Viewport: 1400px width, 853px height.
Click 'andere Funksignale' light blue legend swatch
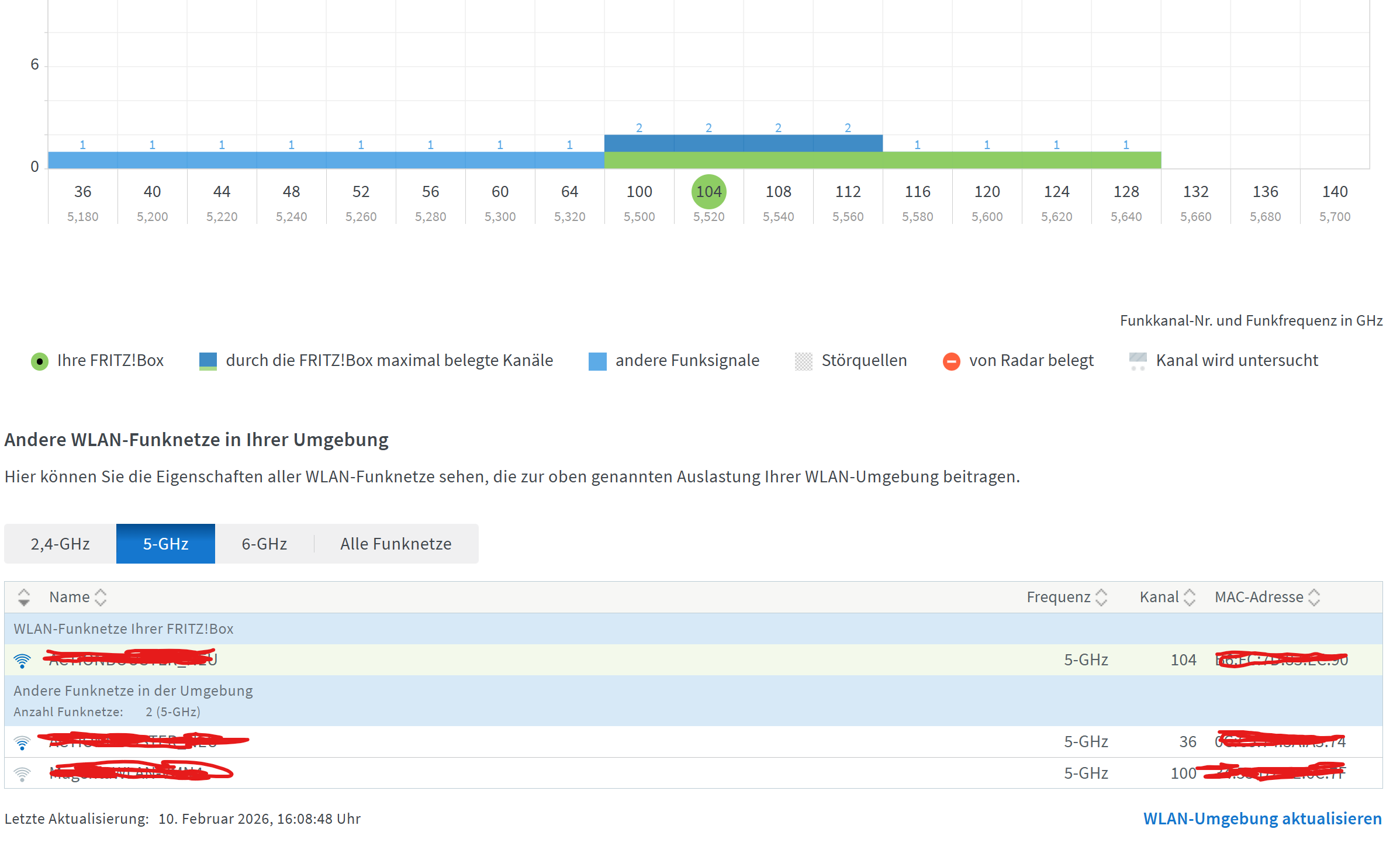[597, 361]
